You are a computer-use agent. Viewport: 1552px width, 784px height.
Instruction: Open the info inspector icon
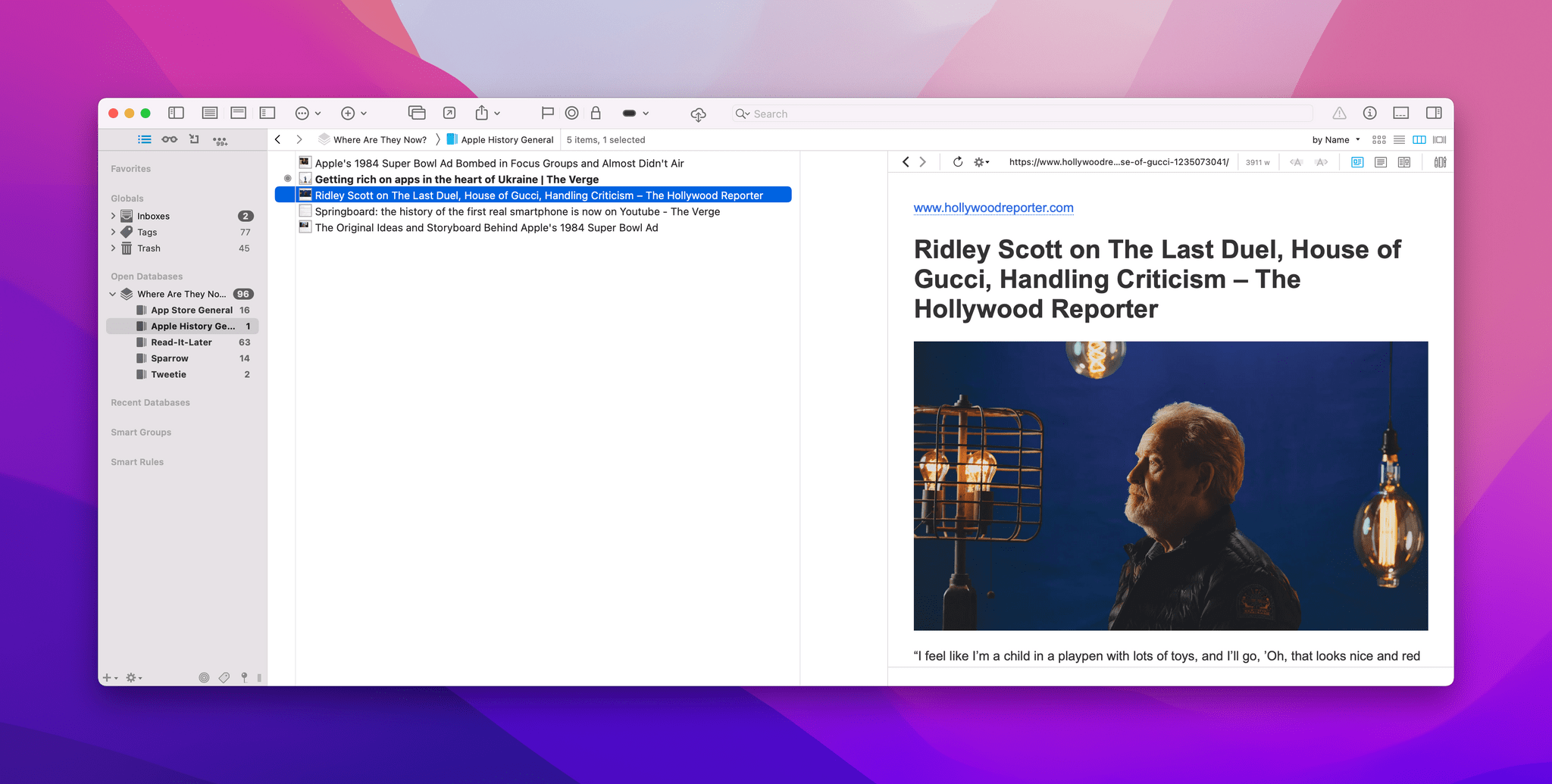tap(1369, 113)
